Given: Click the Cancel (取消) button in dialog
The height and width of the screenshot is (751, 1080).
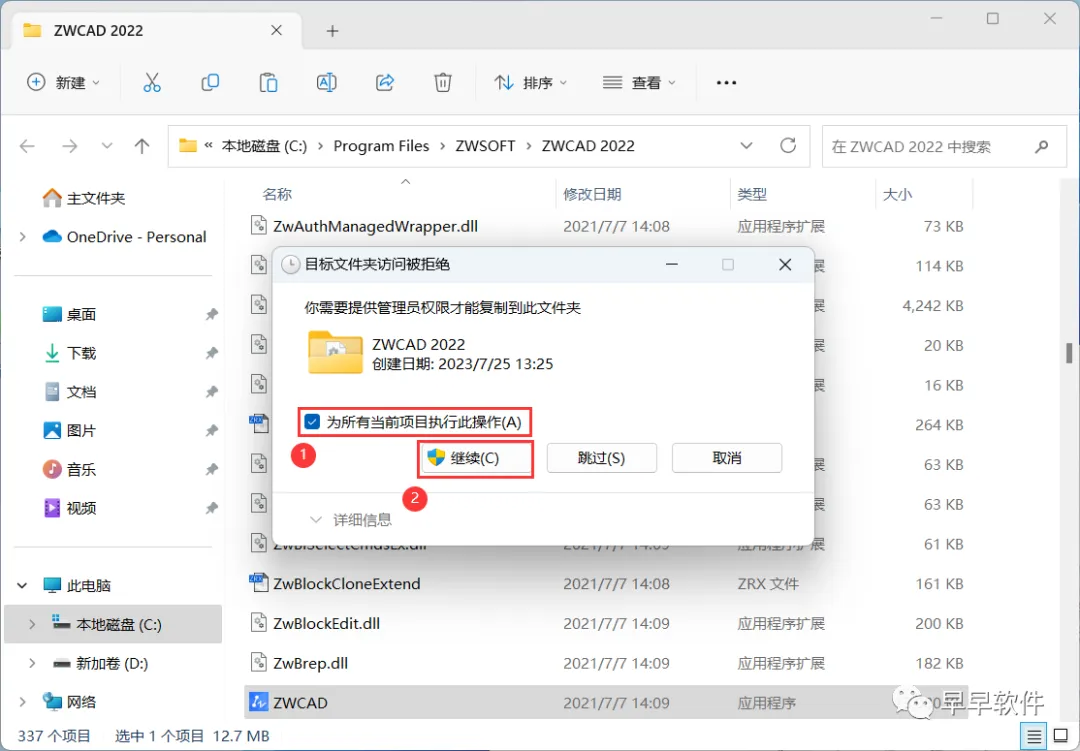Looking at the screenshot, I should point(727,458).
